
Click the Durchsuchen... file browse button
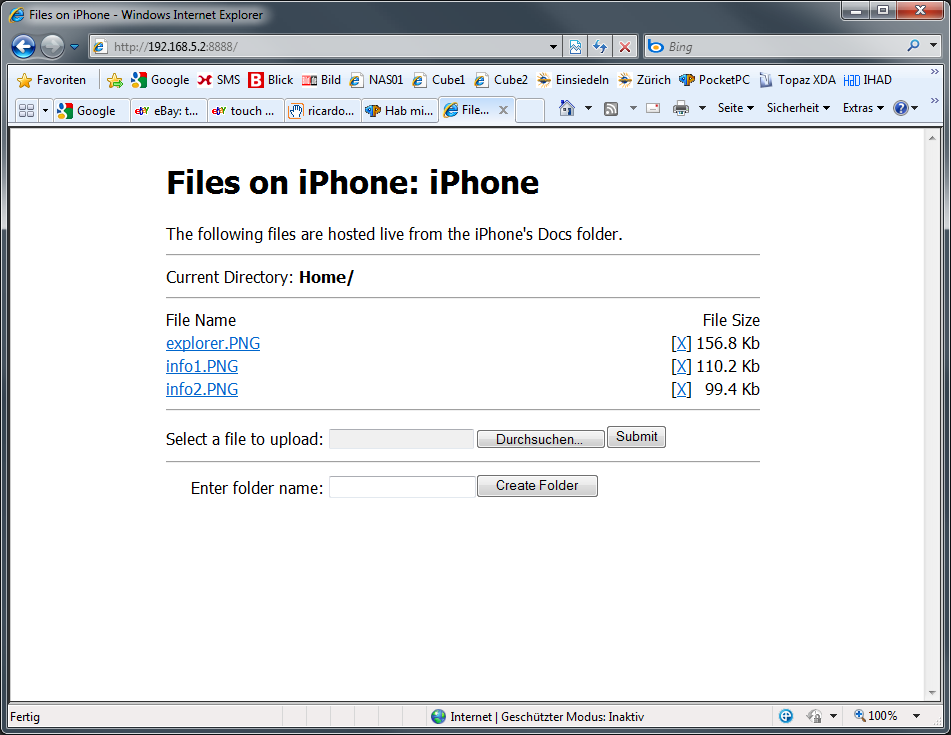tap(540, 439)
